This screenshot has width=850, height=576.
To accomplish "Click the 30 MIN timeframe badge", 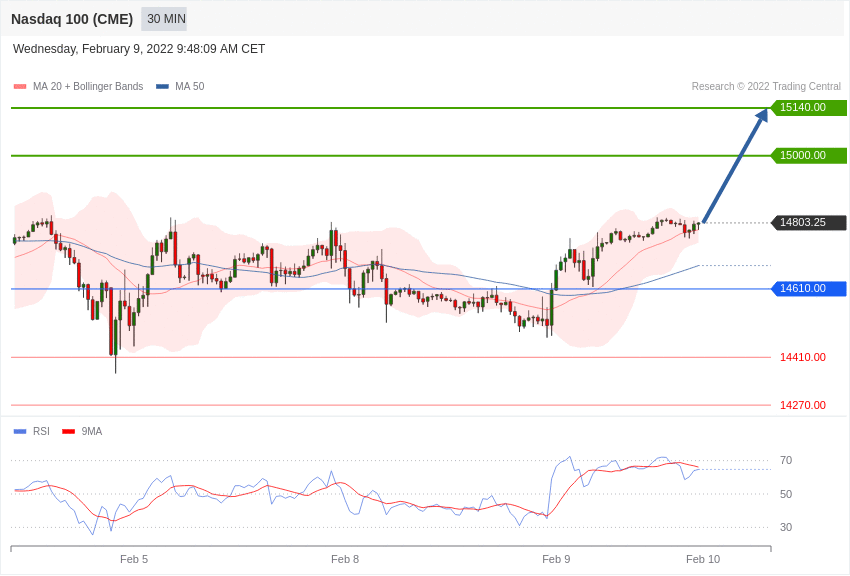I will [164, 19].
